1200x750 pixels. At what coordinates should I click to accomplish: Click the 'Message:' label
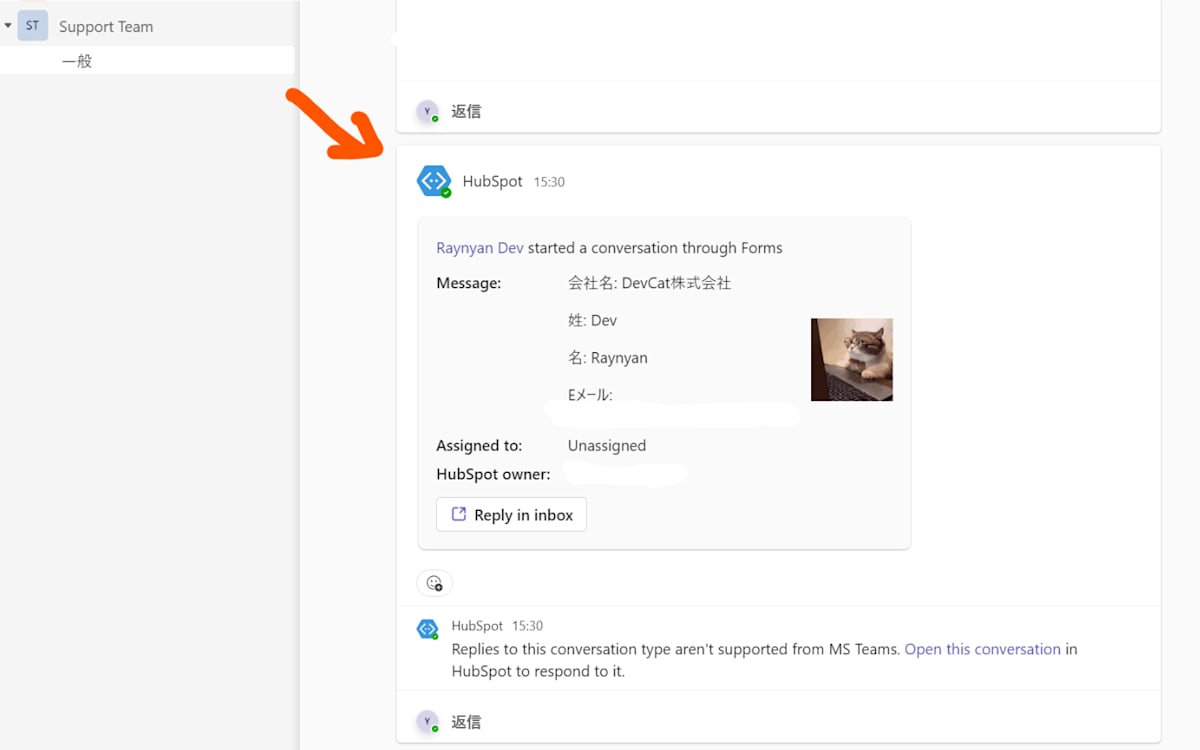[468, 283]
